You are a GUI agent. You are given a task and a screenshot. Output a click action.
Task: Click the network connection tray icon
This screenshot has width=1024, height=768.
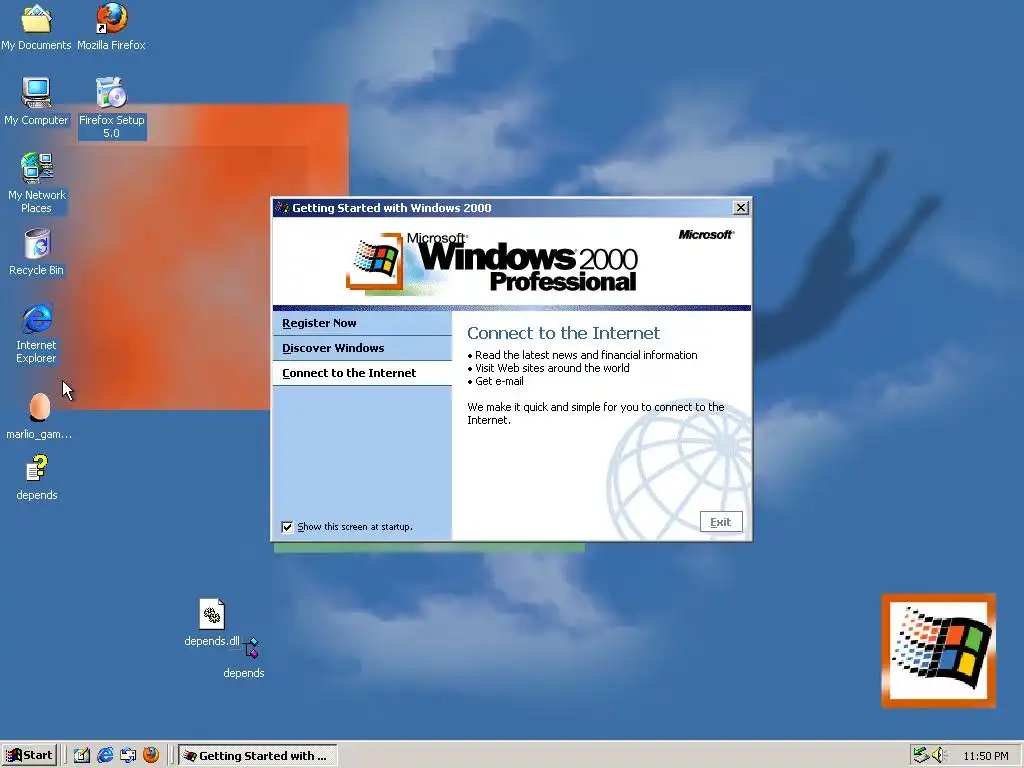click(x=921, y=756)
